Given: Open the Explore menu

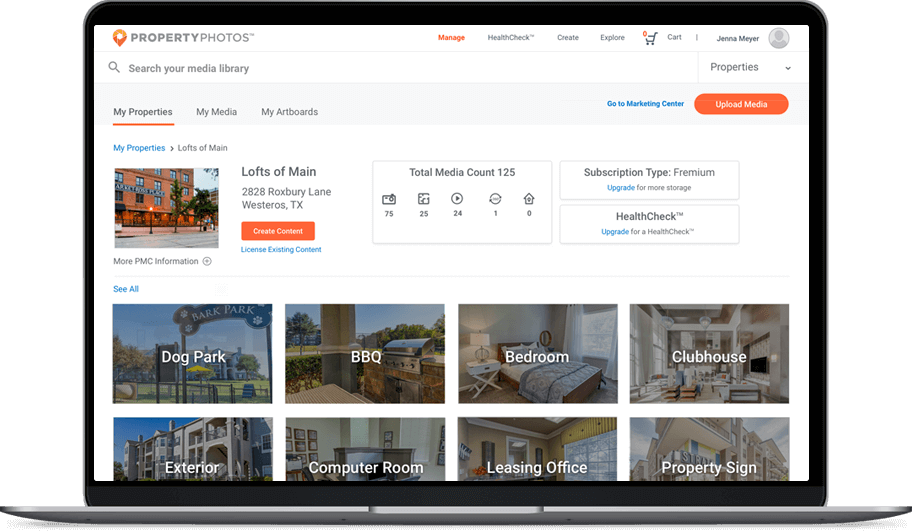Looking at the screenshot, I should [612, 38].
